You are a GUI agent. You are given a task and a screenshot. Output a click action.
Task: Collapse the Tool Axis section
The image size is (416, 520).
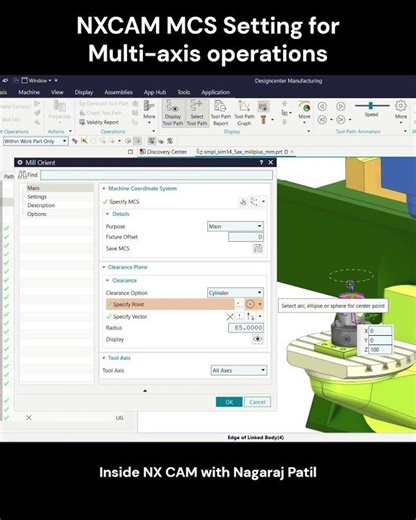(104, 358)
